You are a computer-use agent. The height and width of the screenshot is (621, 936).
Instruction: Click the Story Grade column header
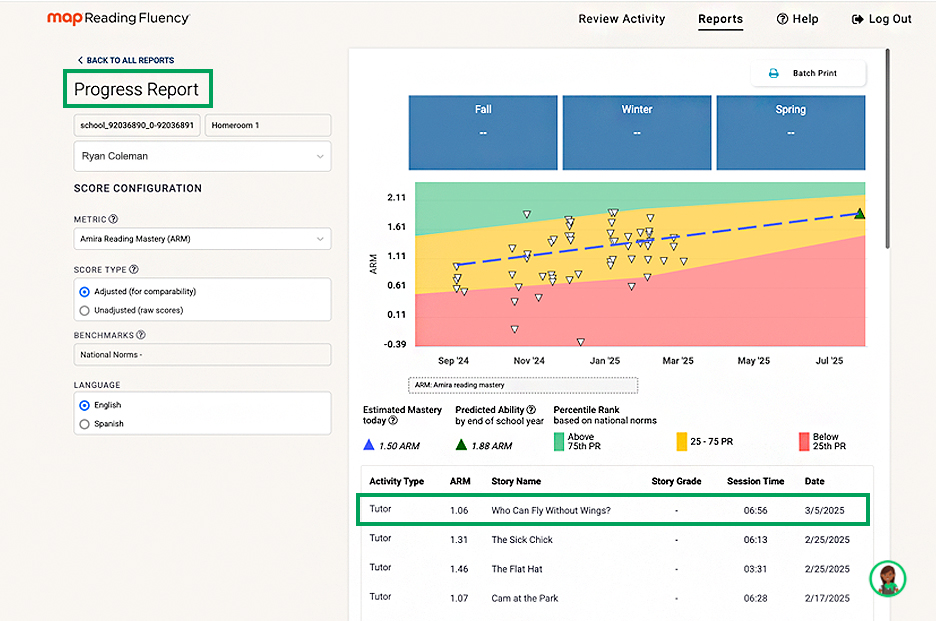(676, 481)
